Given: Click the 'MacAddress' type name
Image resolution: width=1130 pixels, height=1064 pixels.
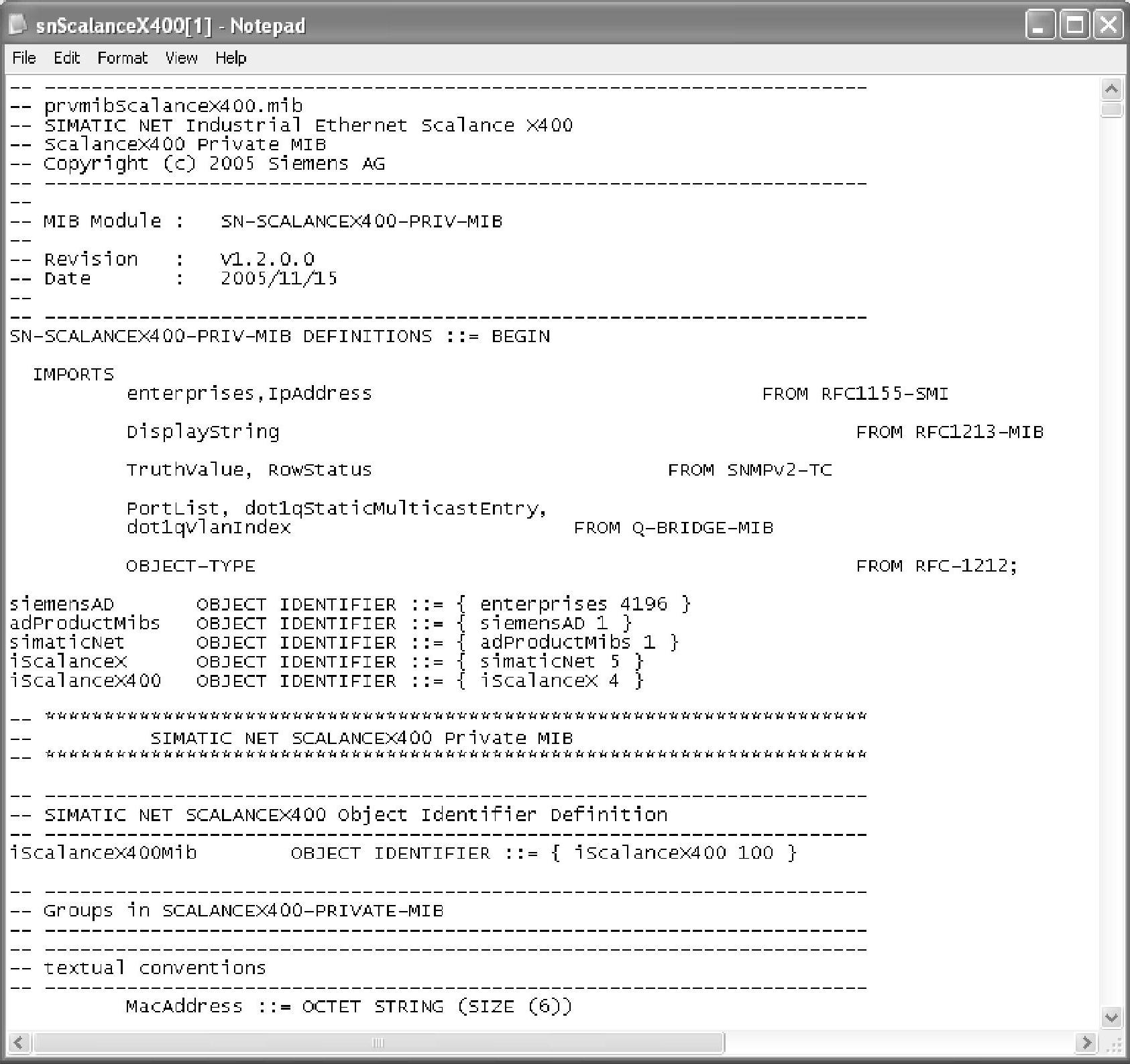Looking at the screenshot, I should tap(184, 1006).
